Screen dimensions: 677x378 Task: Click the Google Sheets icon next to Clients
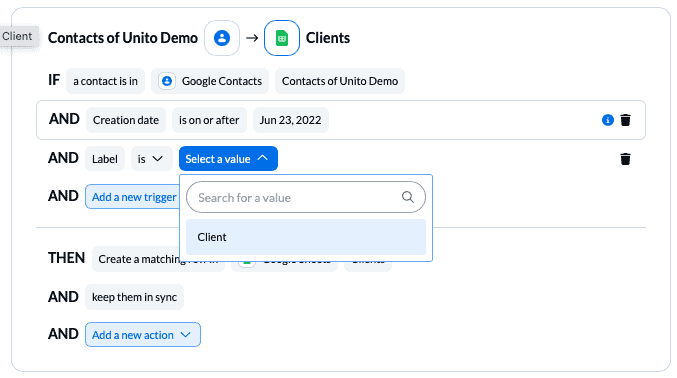pos(282,38)
